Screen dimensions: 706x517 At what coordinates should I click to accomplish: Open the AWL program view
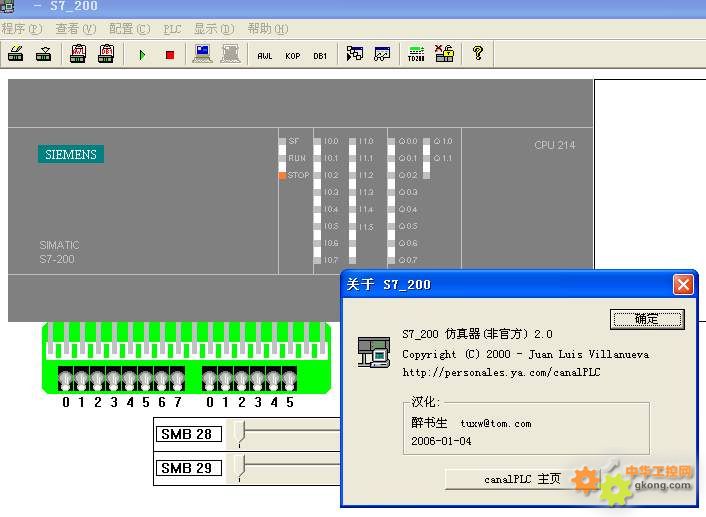click(x=265, y=56)
